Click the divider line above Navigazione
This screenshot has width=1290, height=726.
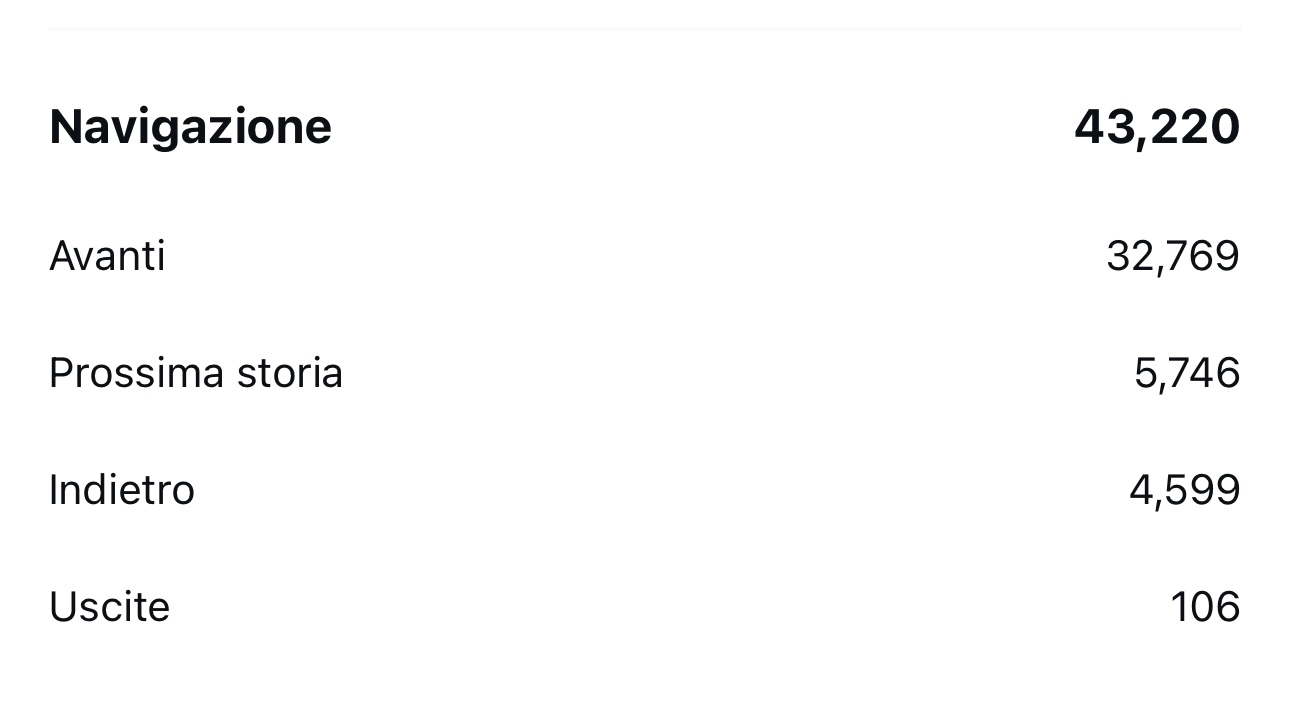[x=645, y=30]
